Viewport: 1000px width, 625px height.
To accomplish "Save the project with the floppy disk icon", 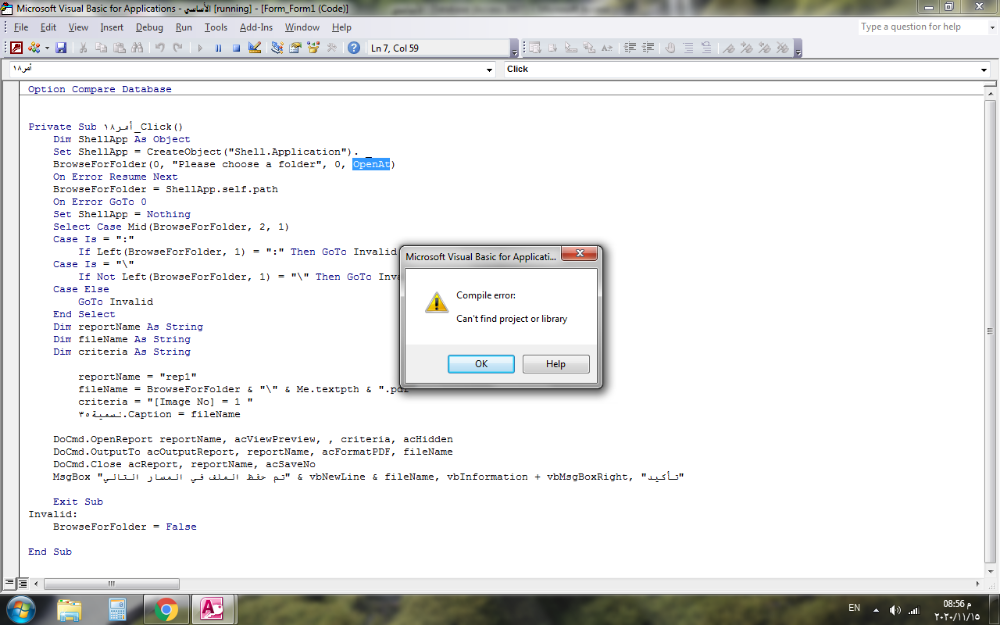I will pyautogui.click(x=61, y=48).
